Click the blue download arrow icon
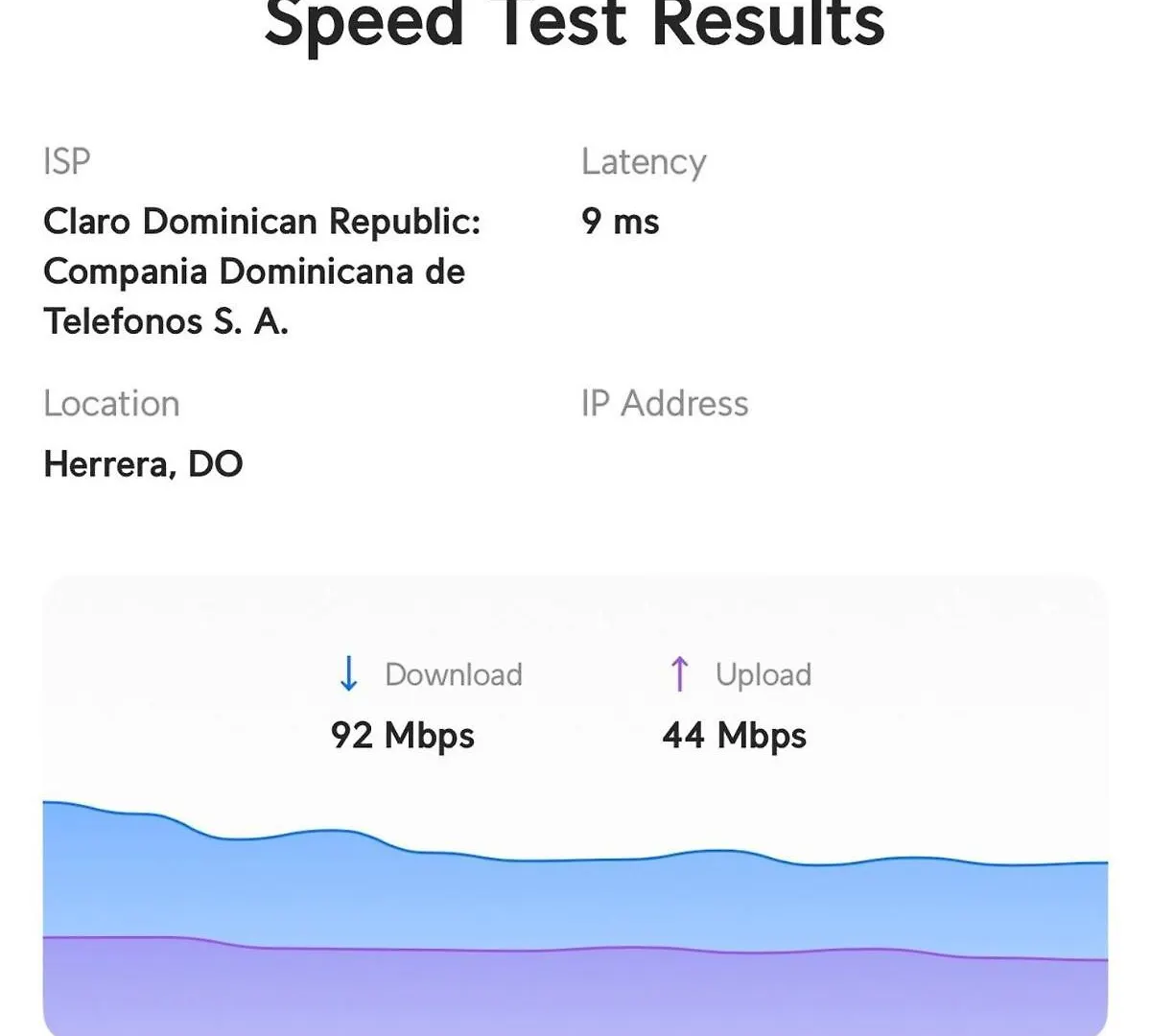 [349, 674]
